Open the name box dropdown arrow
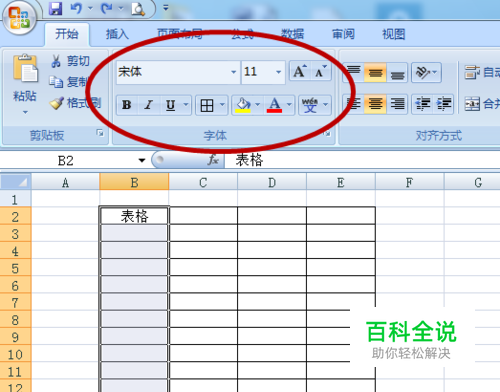Screen dimensions: 500x392 [x=142, y=161]
